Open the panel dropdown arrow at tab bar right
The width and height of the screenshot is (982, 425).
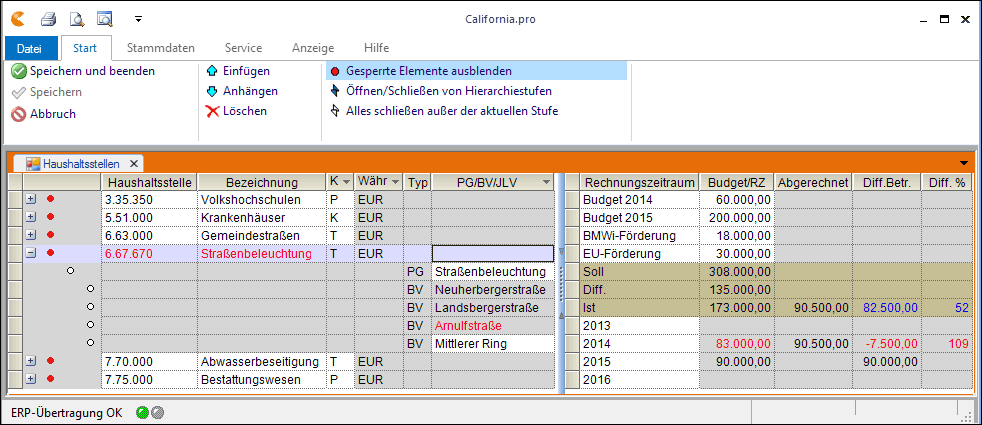point(963,163)
